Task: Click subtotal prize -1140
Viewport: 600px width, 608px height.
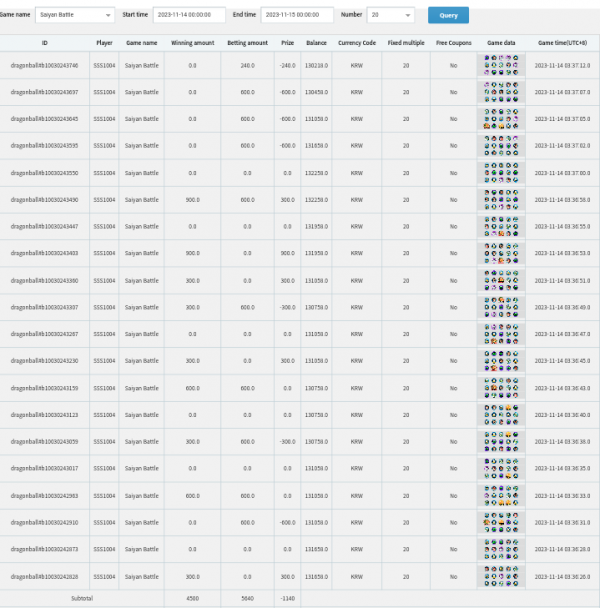Action: point(287,598)
